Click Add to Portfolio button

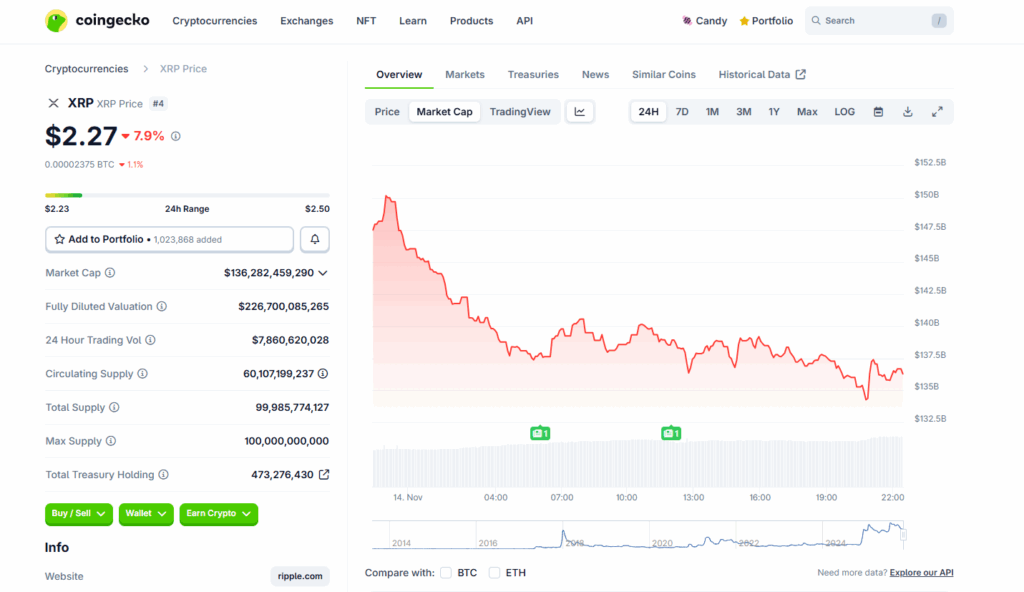(169, 240)
